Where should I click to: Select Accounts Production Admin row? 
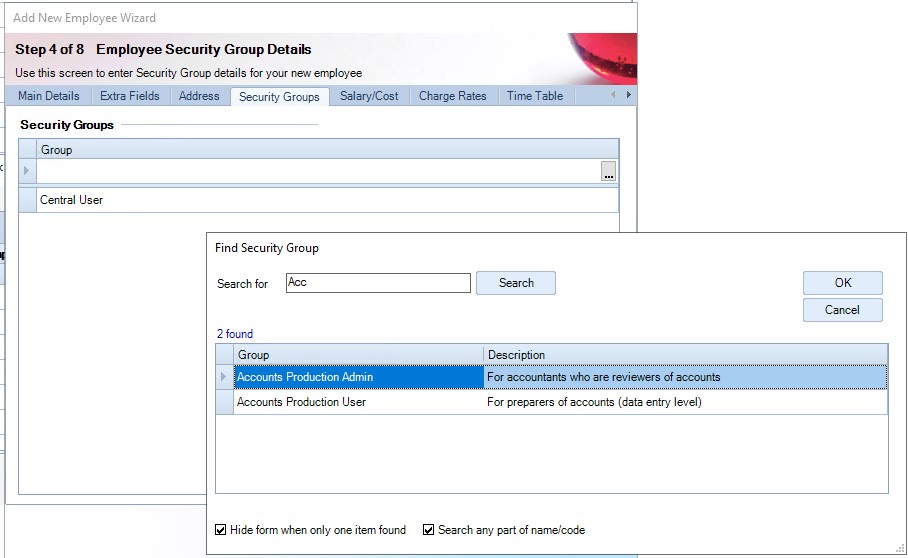pos(551,377)
